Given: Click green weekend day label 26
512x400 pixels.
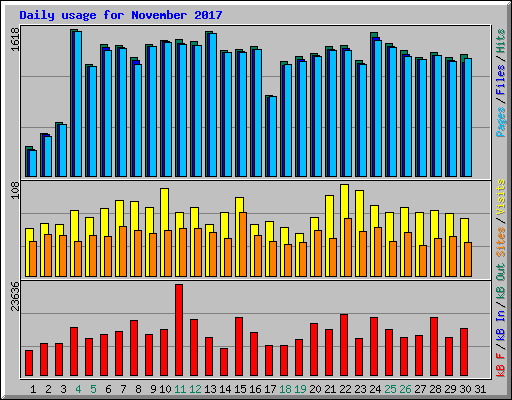Looking at the screenshot, I should coord(405,389).
